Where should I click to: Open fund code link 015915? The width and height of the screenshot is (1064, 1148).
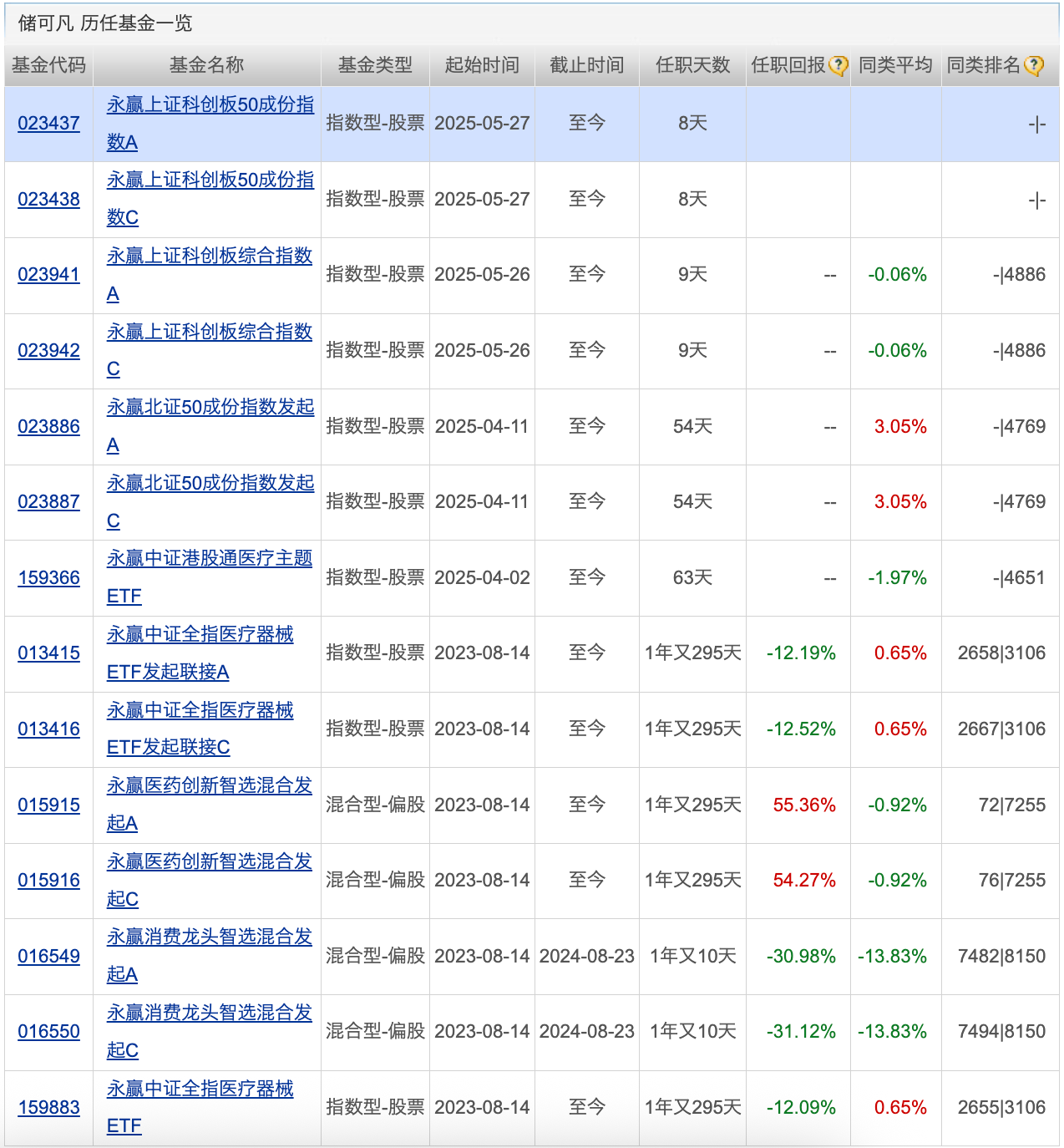click(x=49, y=805)
